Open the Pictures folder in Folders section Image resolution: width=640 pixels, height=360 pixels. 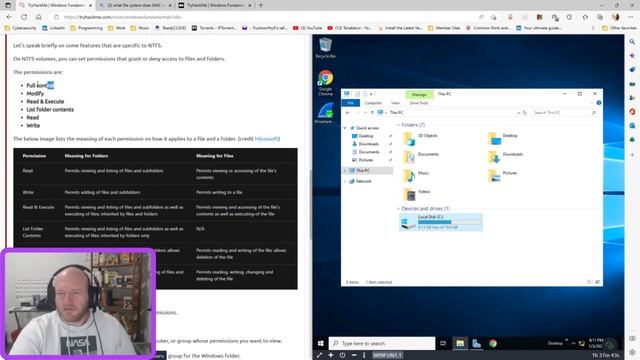(502, 176)
